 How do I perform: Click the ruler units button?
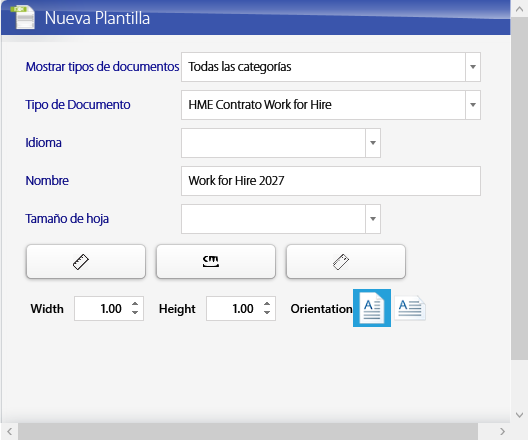click(x=86, y=262)
